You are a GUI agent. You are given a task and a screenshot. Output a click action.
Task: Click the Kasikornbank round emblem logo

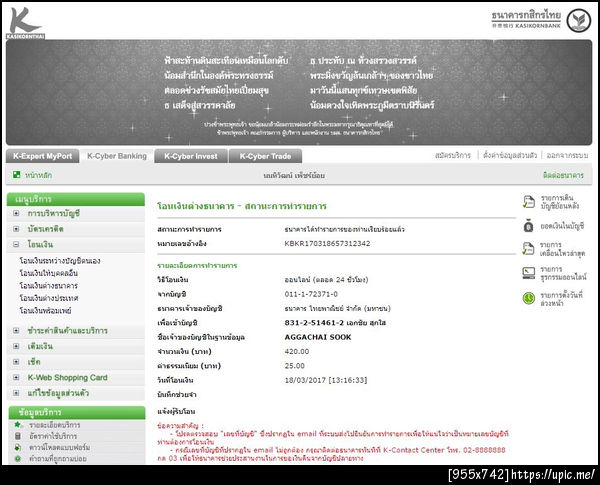(x=579, y=21)
